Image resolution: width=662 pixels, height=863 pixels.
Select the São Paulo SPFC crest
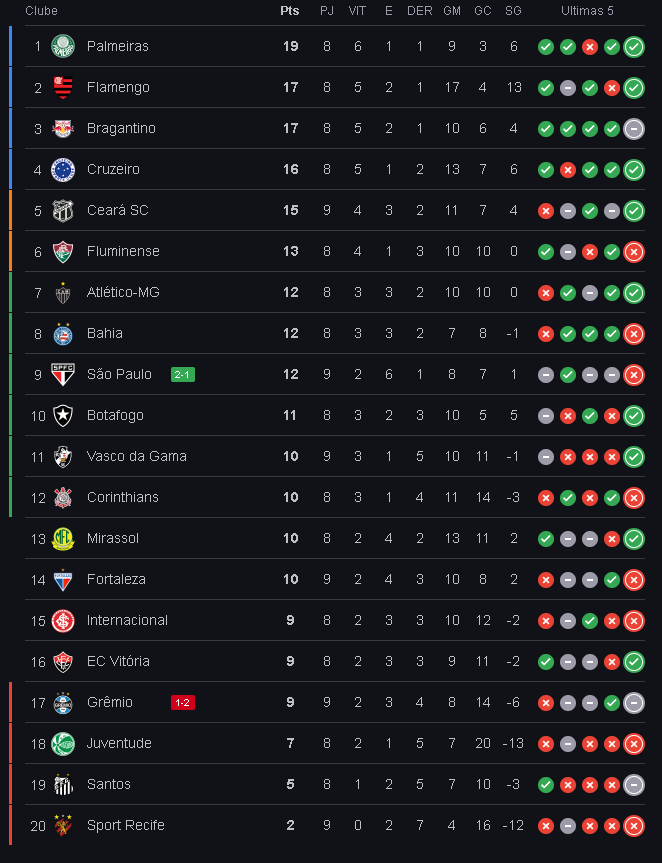click(x=63, y=374)
